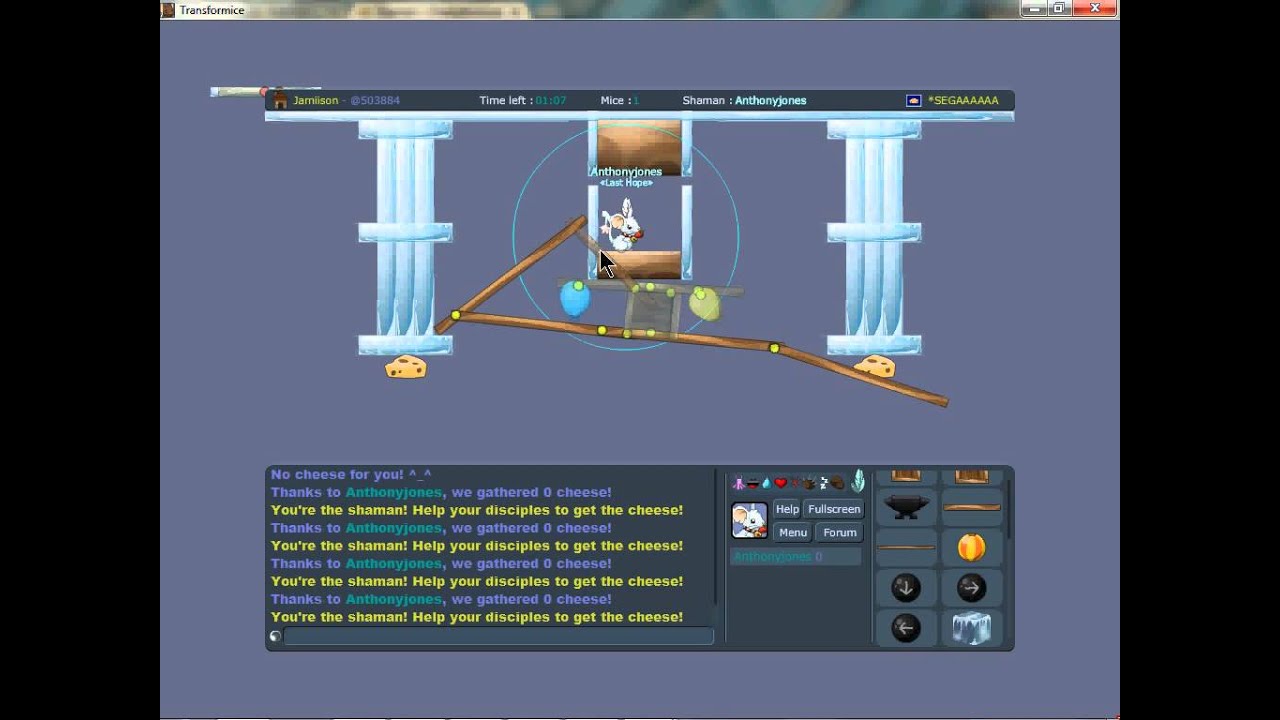Trigger the red heart kiss emote
Screen dimensions: 1280x720
pos(781,483)
